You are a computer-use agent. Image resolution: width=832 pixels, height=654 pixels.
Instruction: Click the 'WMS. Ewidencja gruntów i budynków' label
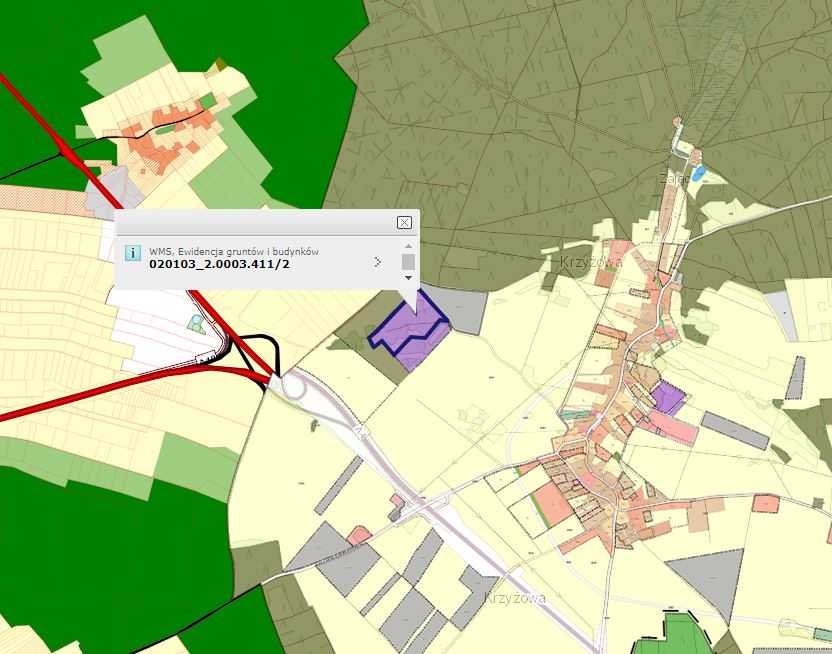point(233,251)
